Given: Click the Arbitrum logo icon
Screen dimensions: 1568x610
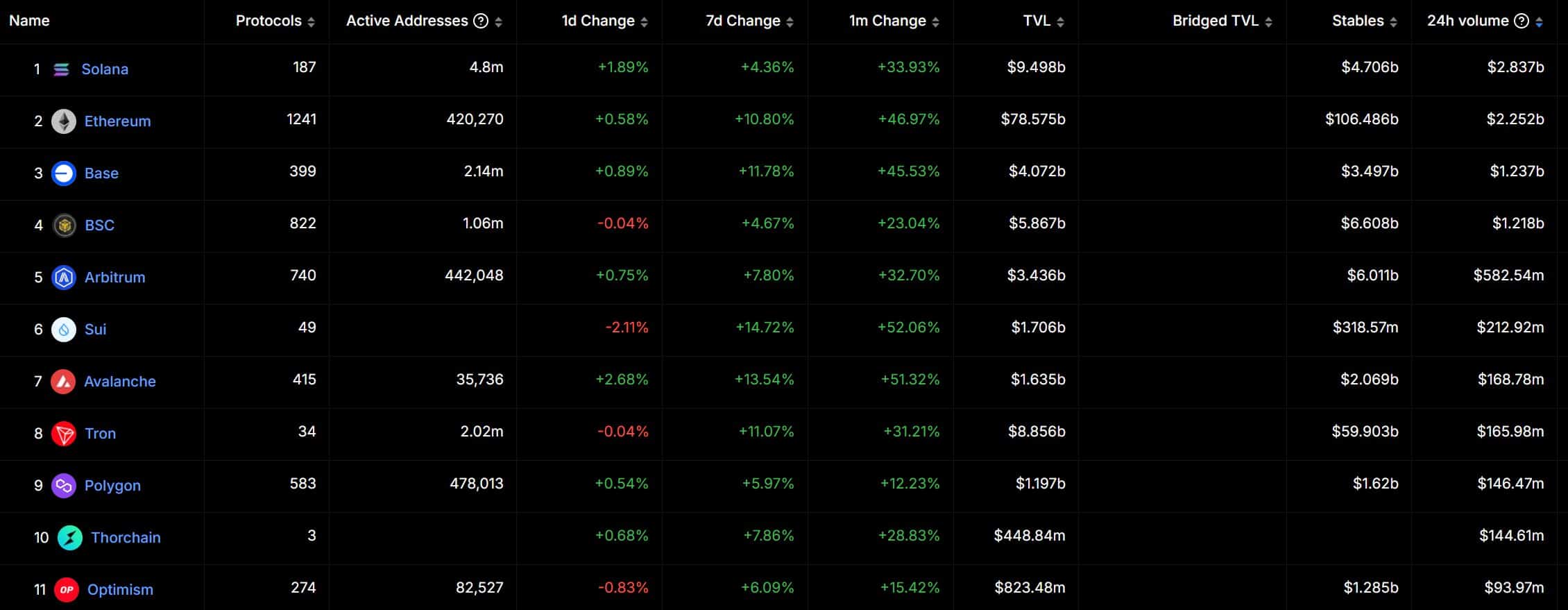Looking at the screenshot, I should pos(64,278).
